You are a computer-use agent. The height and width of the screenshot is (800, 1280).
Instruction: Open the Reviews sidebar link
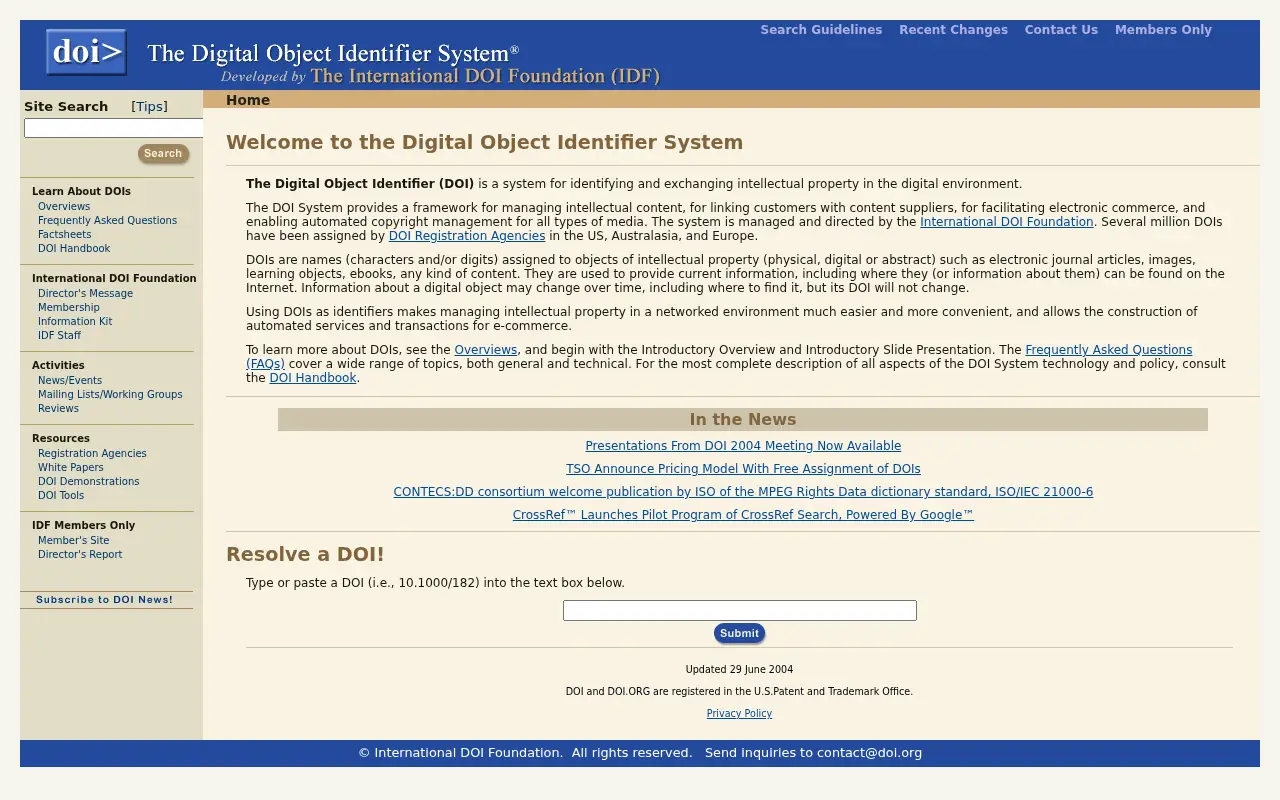[x=58, y=409]
